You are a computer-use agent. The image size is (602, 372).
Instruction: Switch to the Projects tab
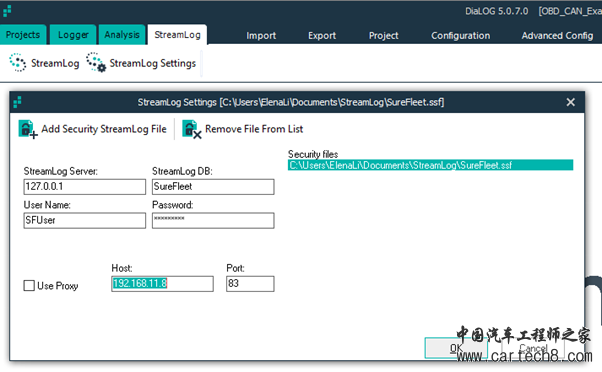click(x=23, y=35)
